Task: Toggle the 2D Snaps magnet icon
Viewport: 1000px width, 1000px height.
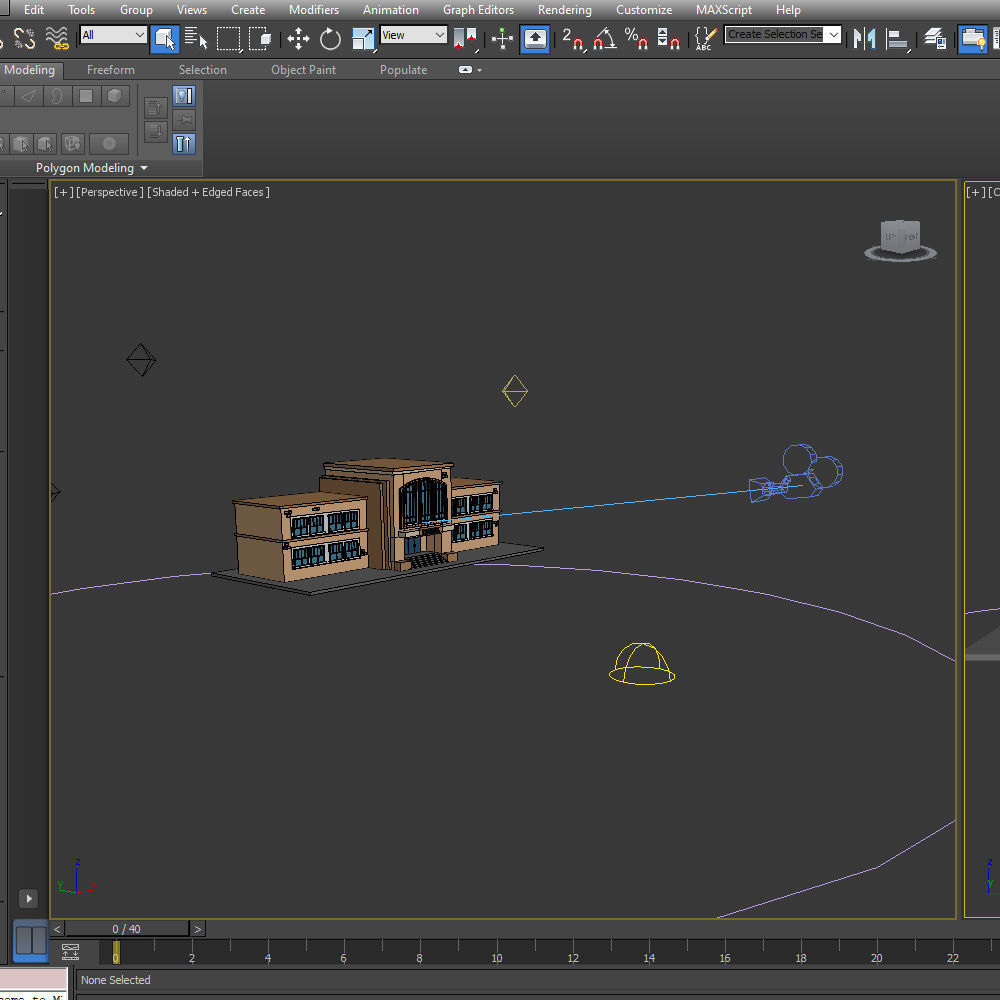Action: click(573, 39)
